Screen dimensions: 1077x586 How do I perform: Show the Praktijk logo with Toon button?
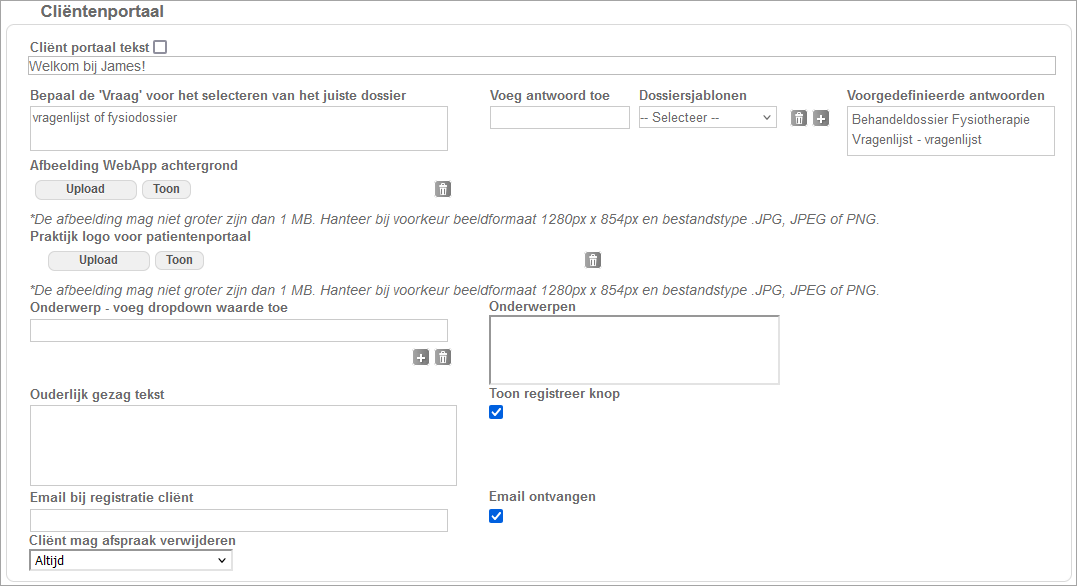click(x=179, y=261)
